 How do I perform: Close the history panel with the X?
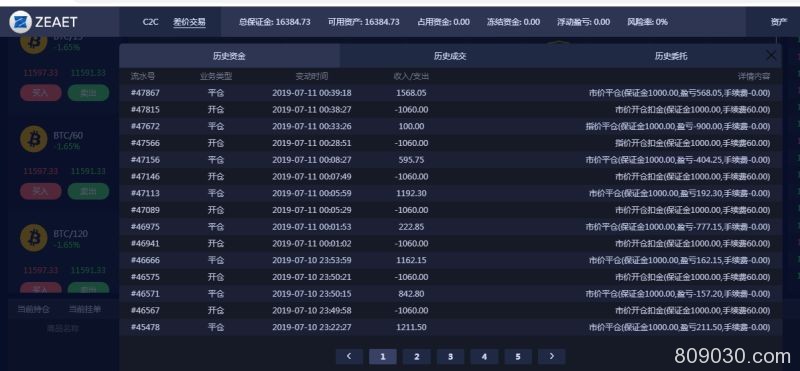click(771, 55)
